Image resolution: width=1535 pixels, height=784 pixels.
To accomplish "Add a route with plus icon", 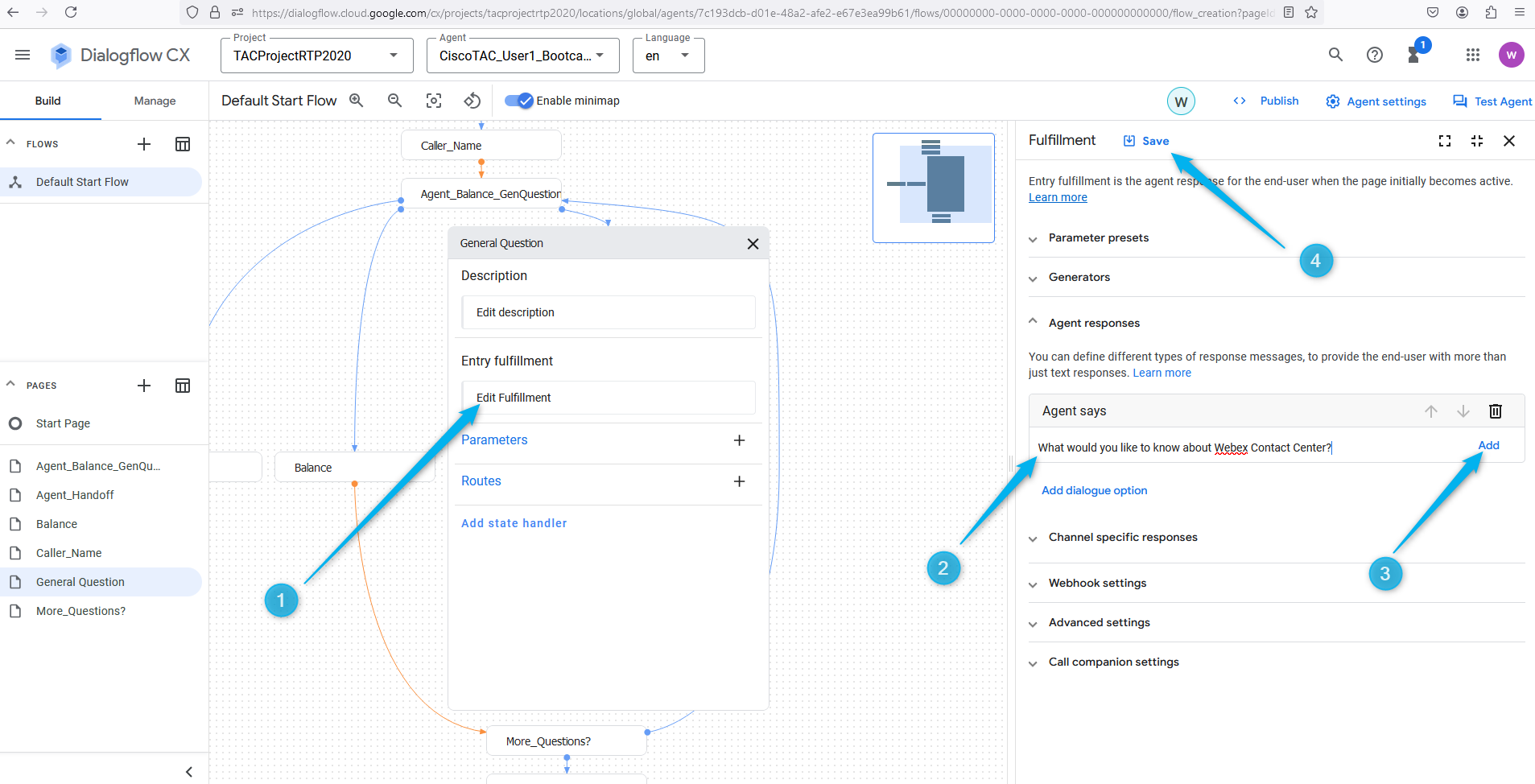I will click(x=739, y=481).
